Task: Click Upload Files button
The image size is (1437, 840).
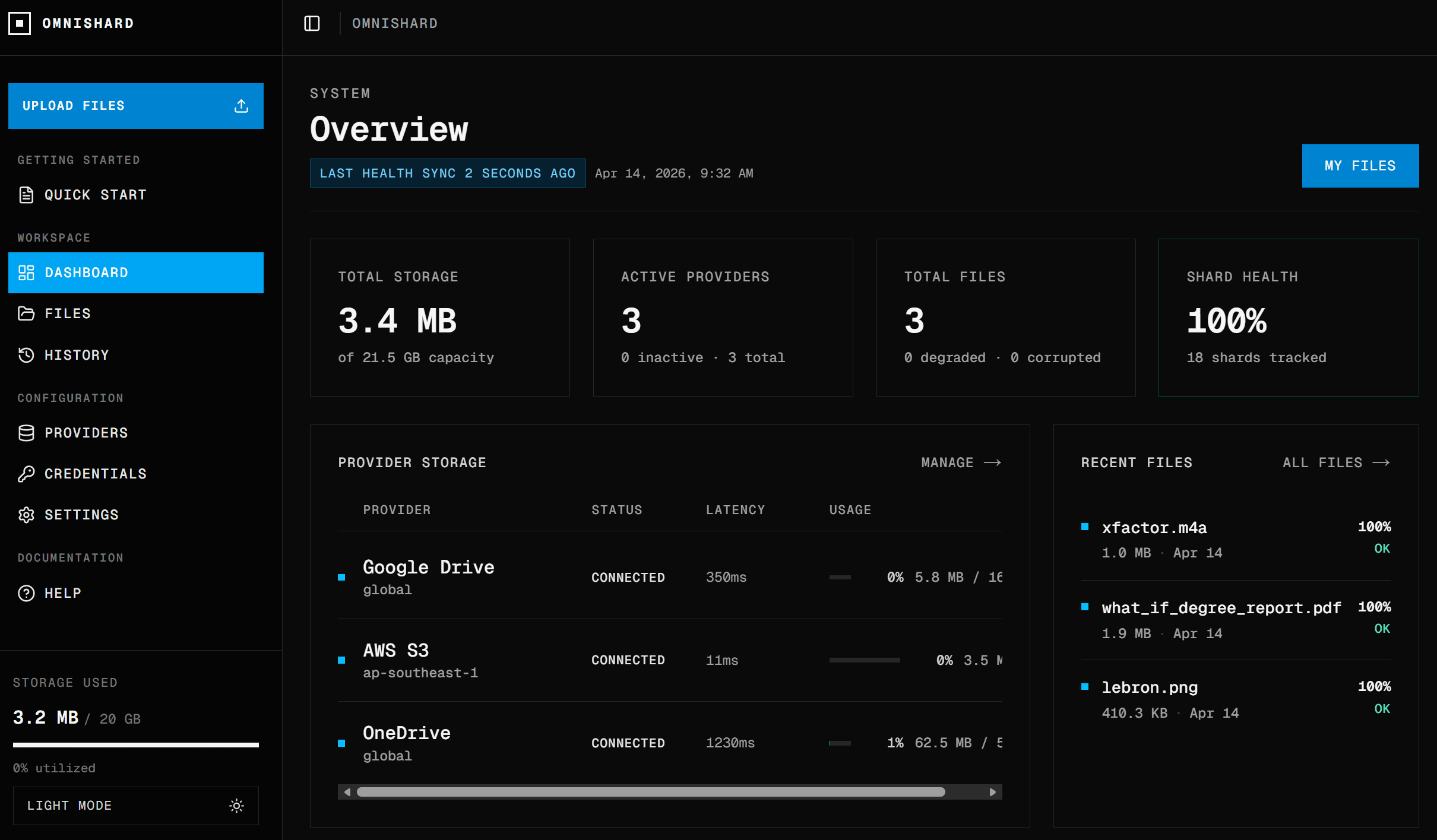Action: 136,106
